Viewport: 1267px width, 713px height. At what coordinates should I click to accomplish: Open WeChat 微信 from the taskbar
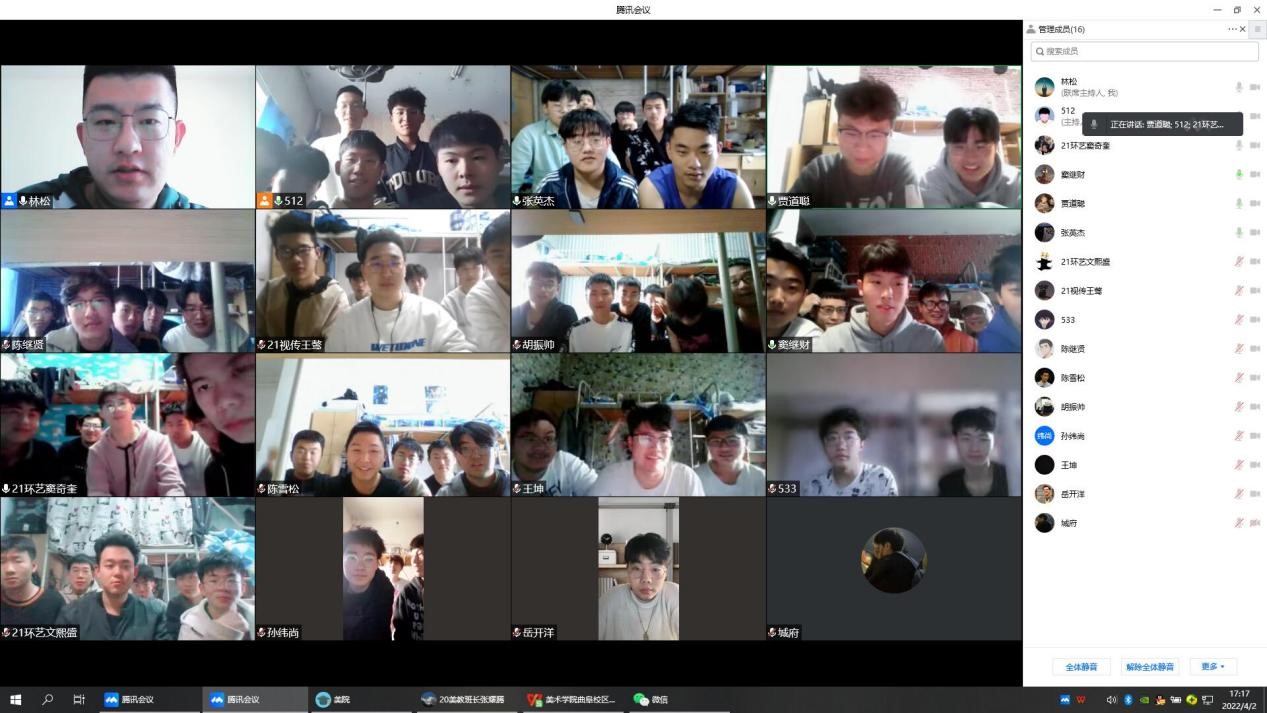pyautogui.click(x=651, y=700)
